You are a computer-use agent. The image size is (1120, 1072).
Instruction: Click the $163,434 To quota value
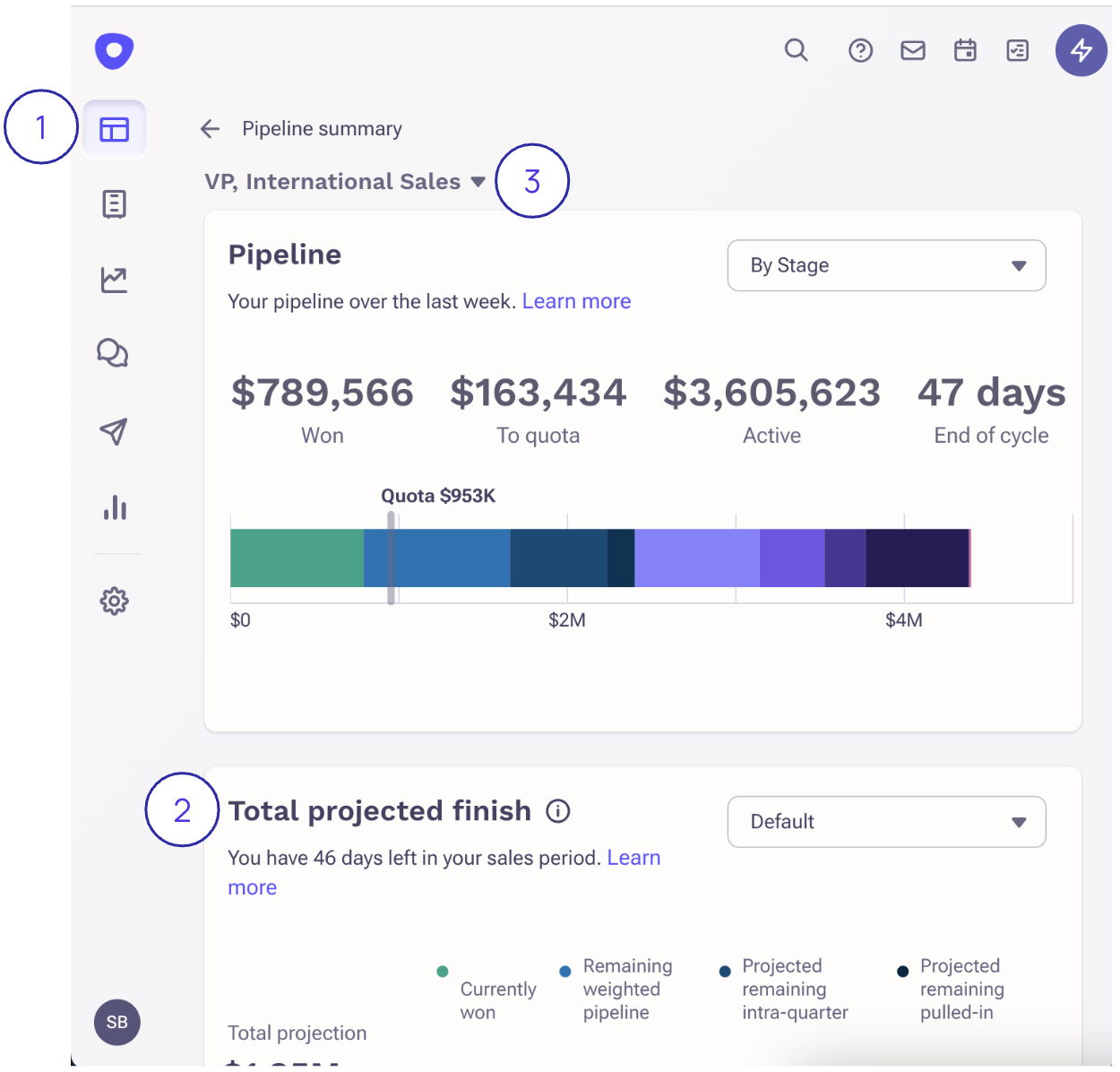(x=538, y=392)
